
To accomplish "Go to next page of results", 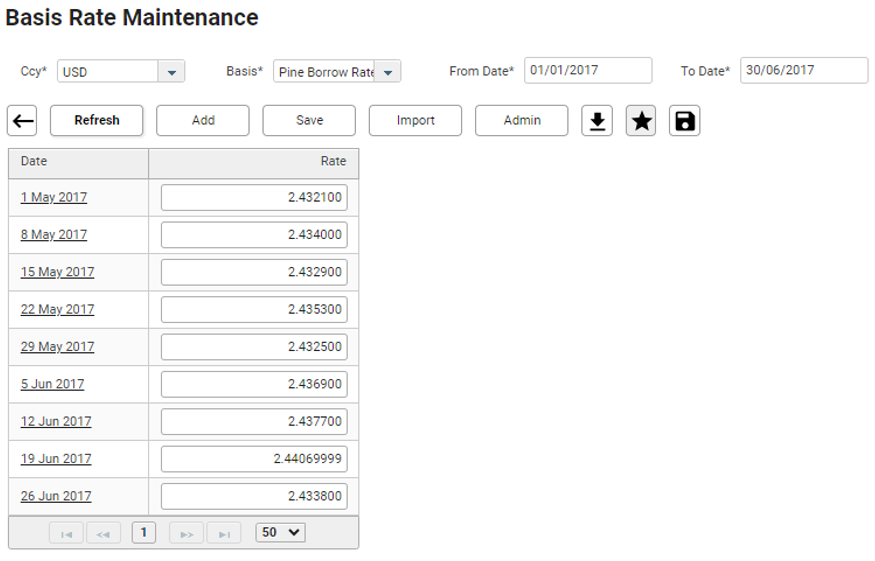I will [x=186, y=534].
